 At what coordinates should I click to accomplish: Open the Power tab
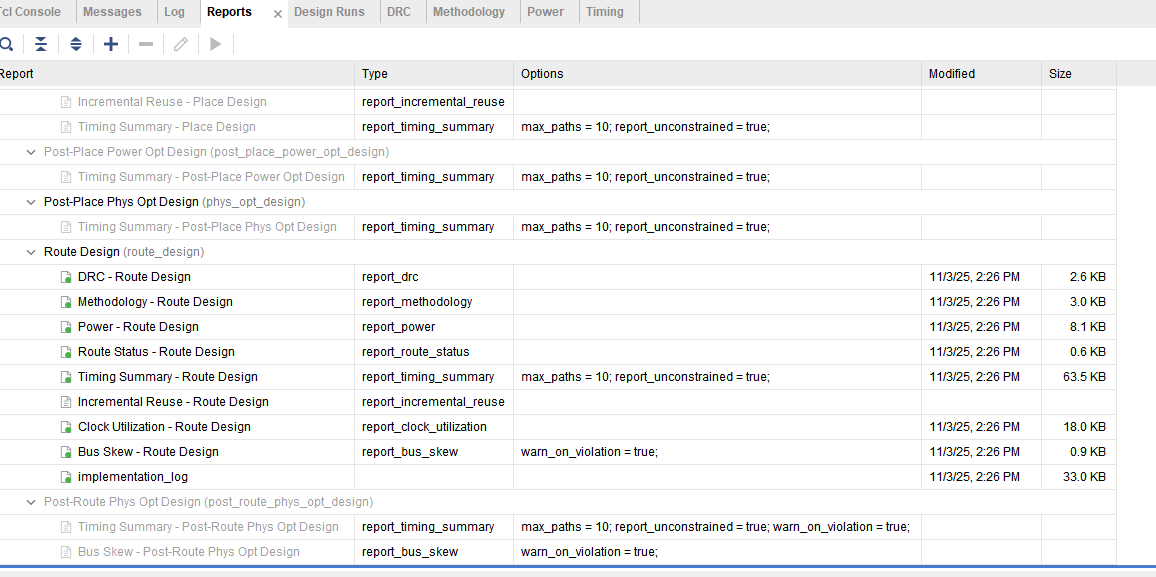[546, 12]
